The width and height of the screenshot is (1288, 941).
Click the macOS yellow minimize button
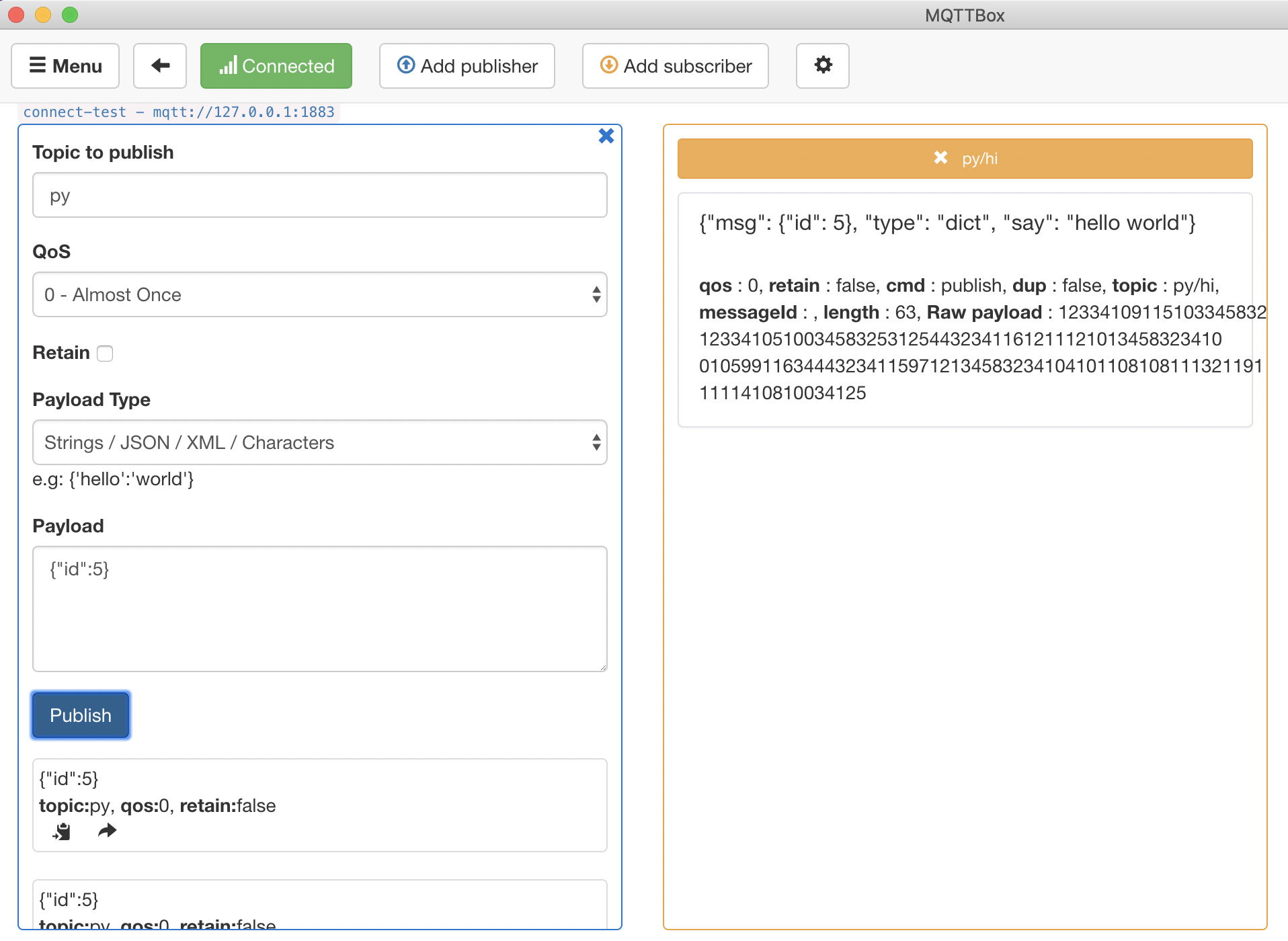pos(43,15)
